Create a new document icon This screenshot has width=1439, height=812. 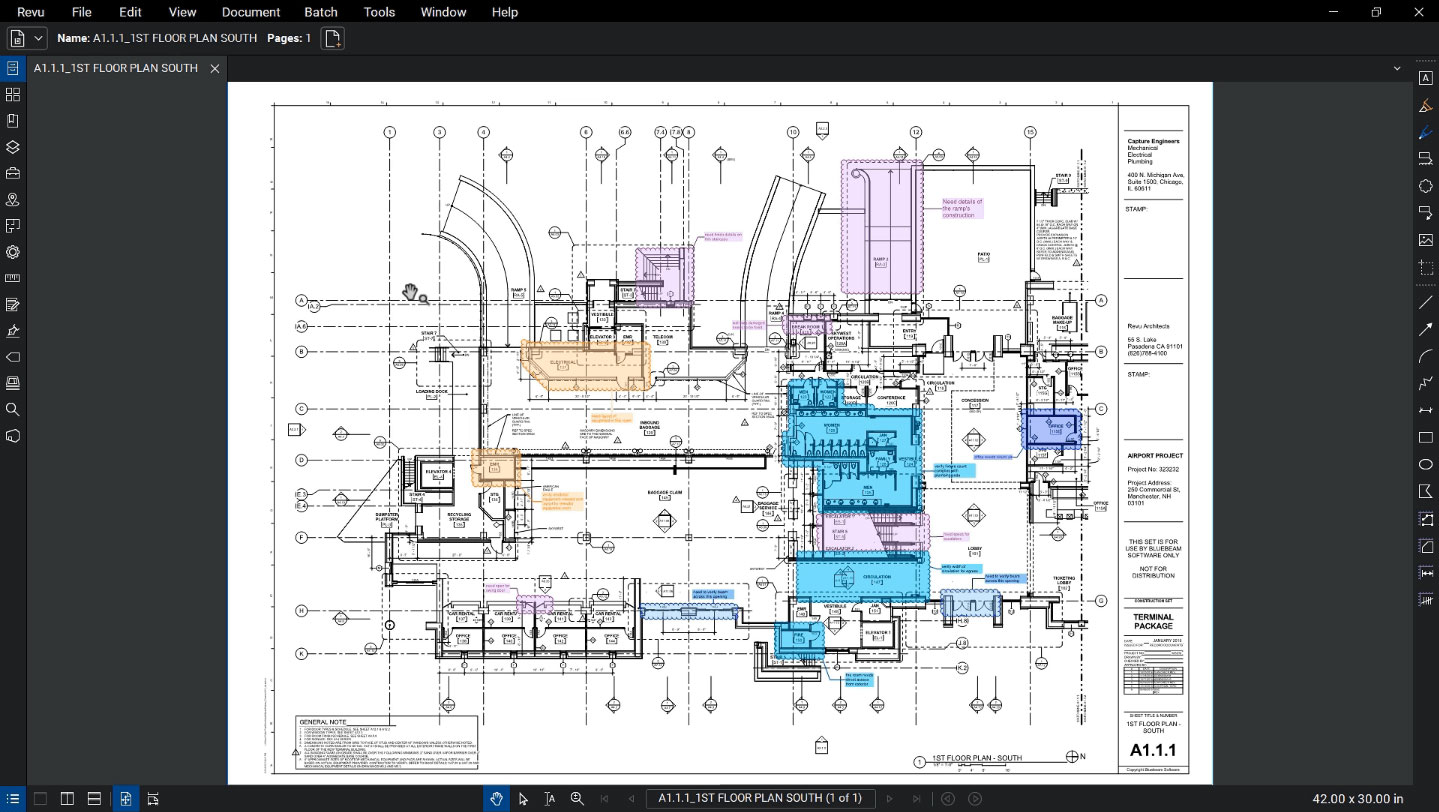pyautogui.click(x=333, y=38)
